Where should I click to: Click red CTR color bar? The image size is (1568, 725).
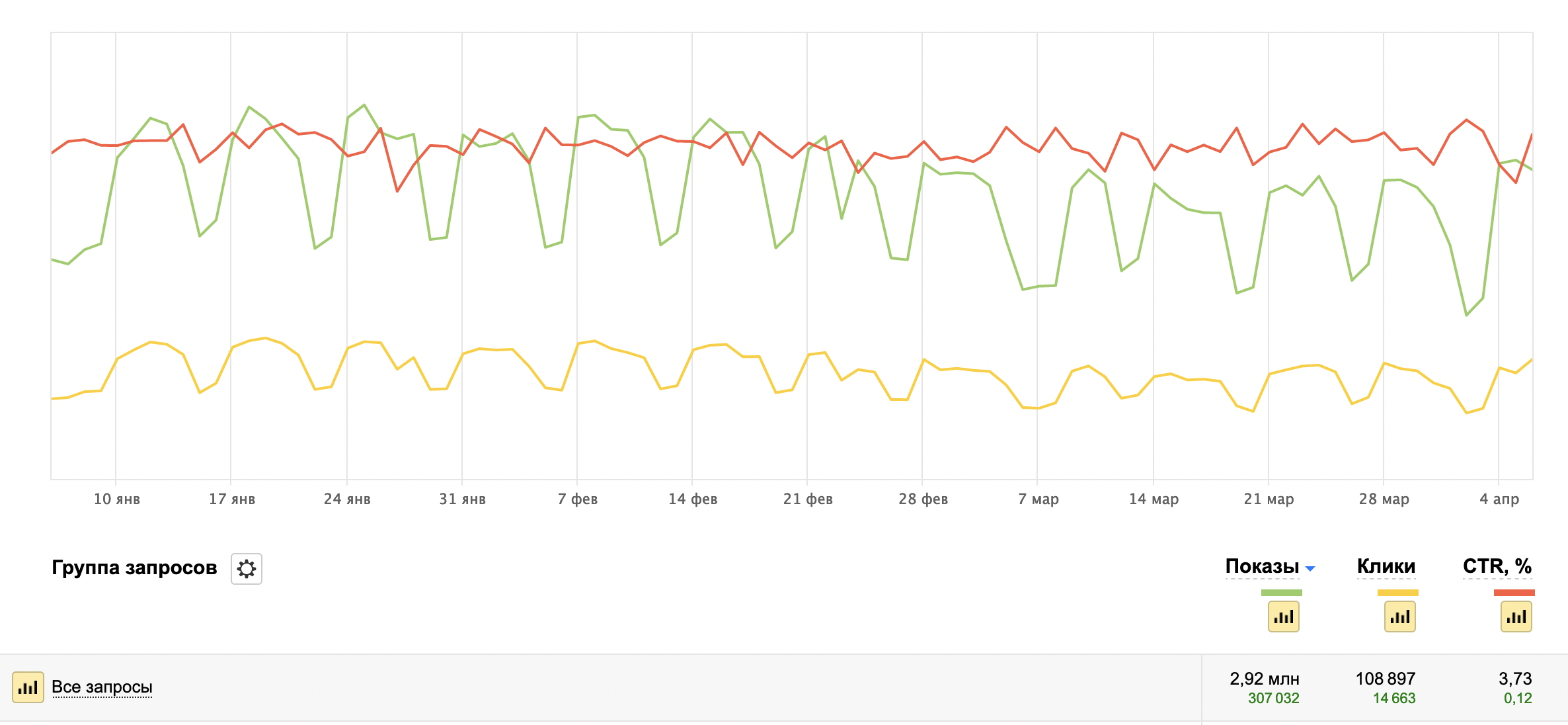tap(1514, 593)
